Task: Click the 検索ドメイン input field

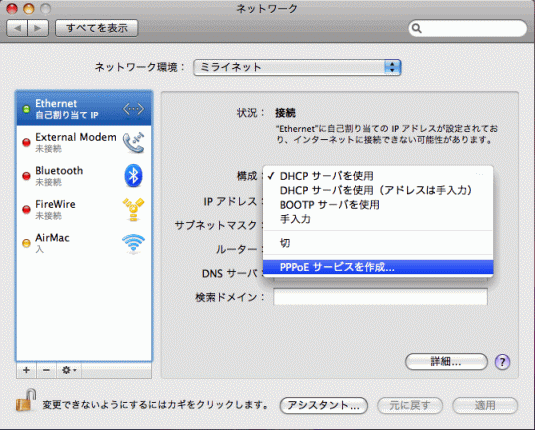Action: (x=380, y=297)
